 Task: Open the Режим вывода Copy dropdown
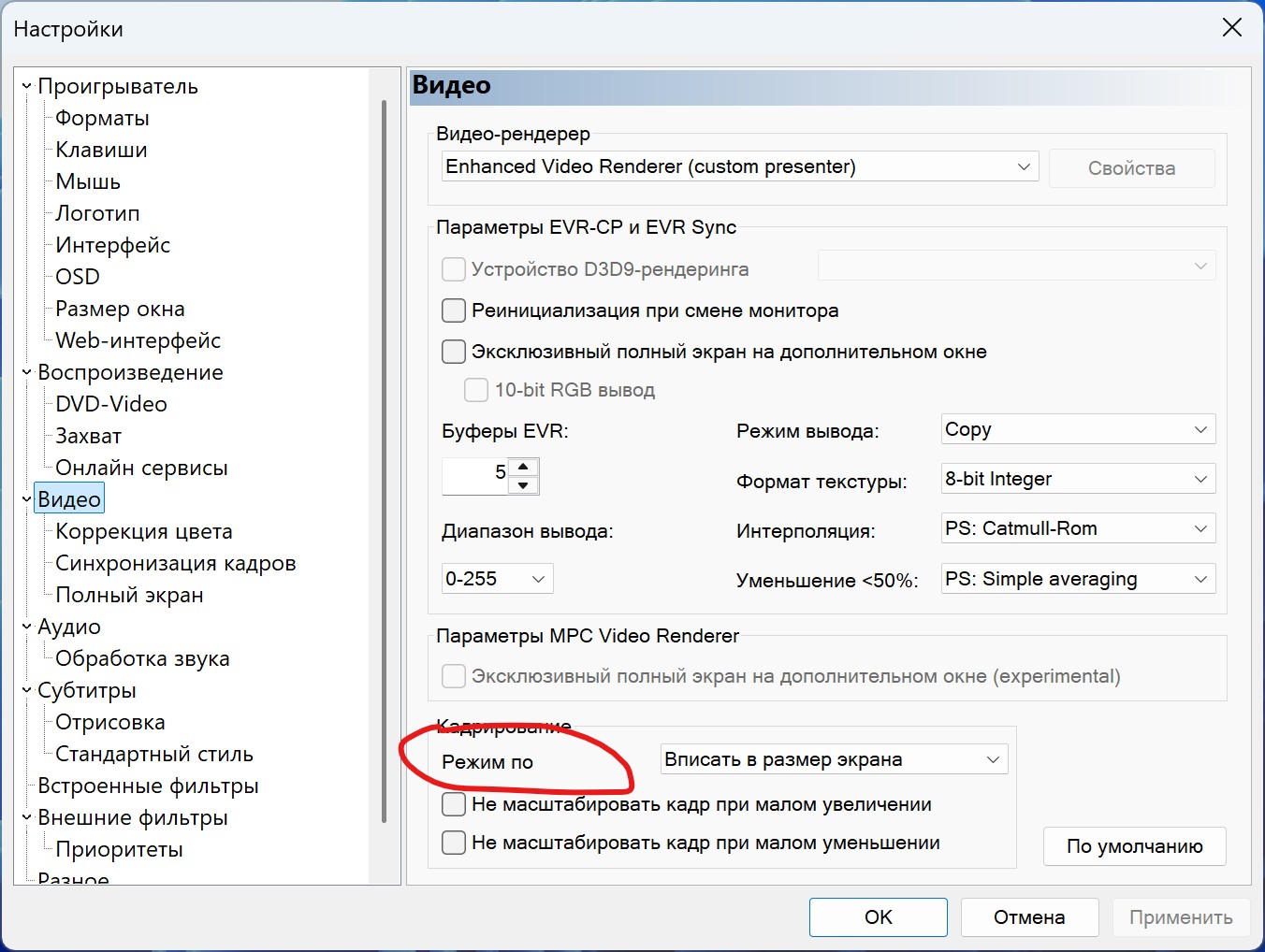[x=1078, y=429]
